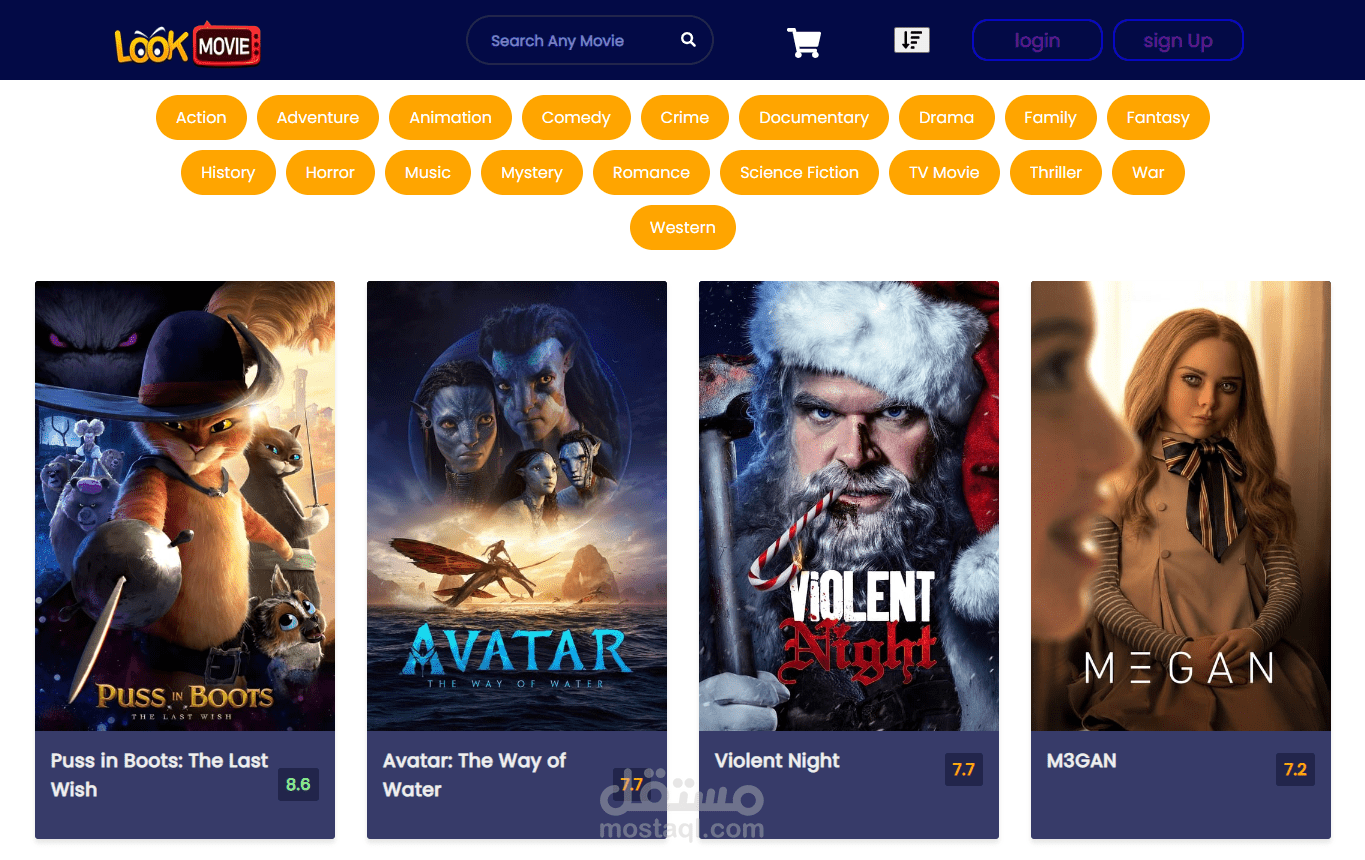Filter by Thriller genre
Screen dimensions: 1365x860
[1055, 172]
